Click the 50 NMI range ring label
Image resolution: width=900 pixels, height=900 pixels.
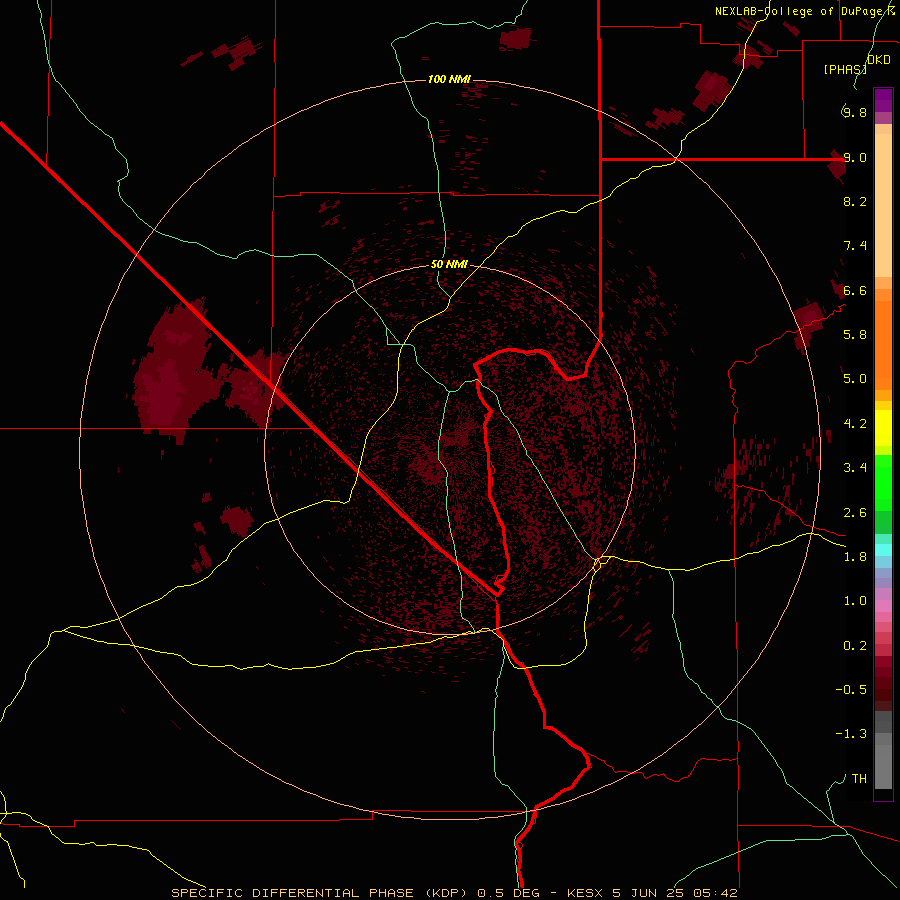(449, 265)
